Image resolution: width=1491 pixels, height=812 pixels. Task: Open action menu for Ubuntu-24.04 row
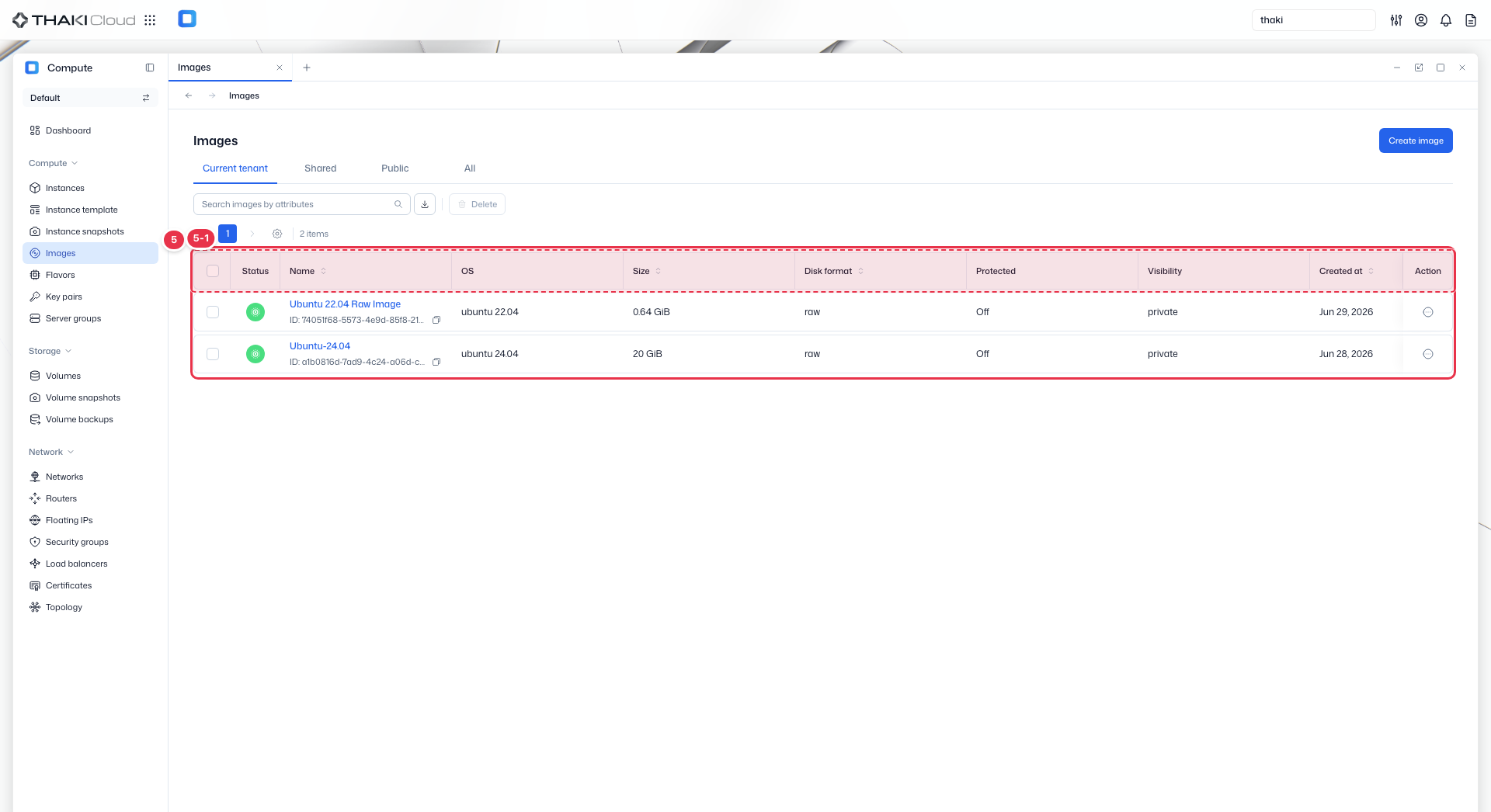(1427, 354)
